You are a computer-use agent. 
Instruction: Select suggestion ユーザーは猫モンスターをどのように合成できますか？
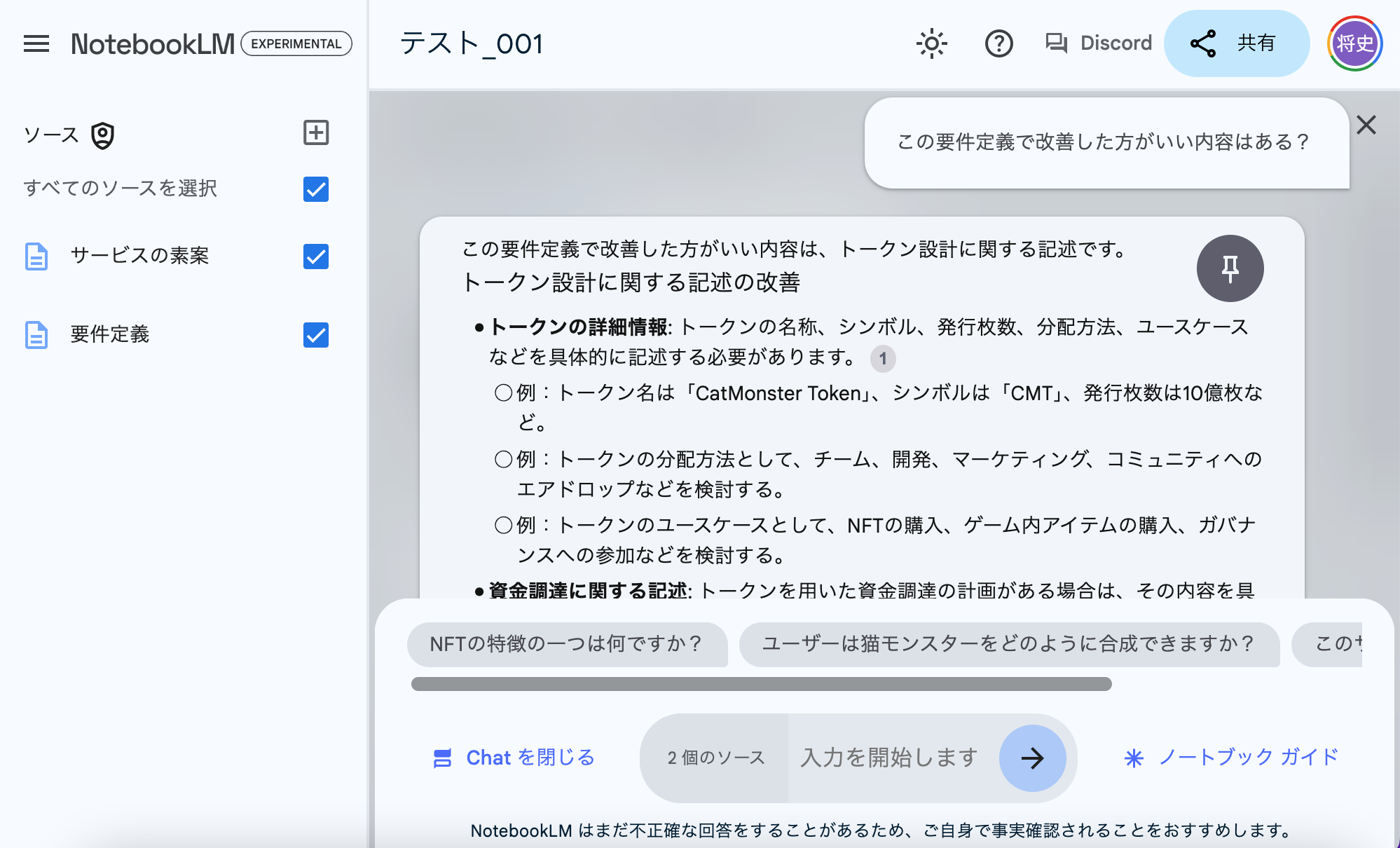click(x=1009, y=644)
